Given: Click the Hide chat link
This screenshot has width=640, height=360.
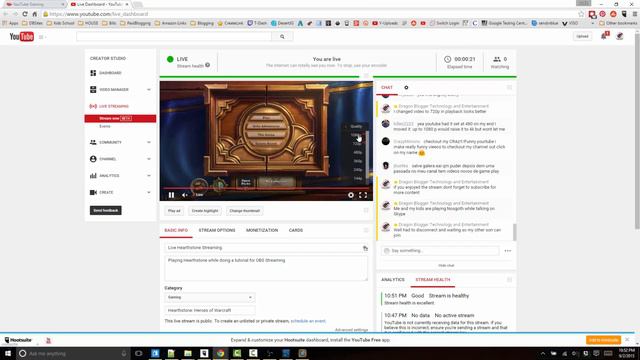Looking at the screenshot, I should (446, 265).
